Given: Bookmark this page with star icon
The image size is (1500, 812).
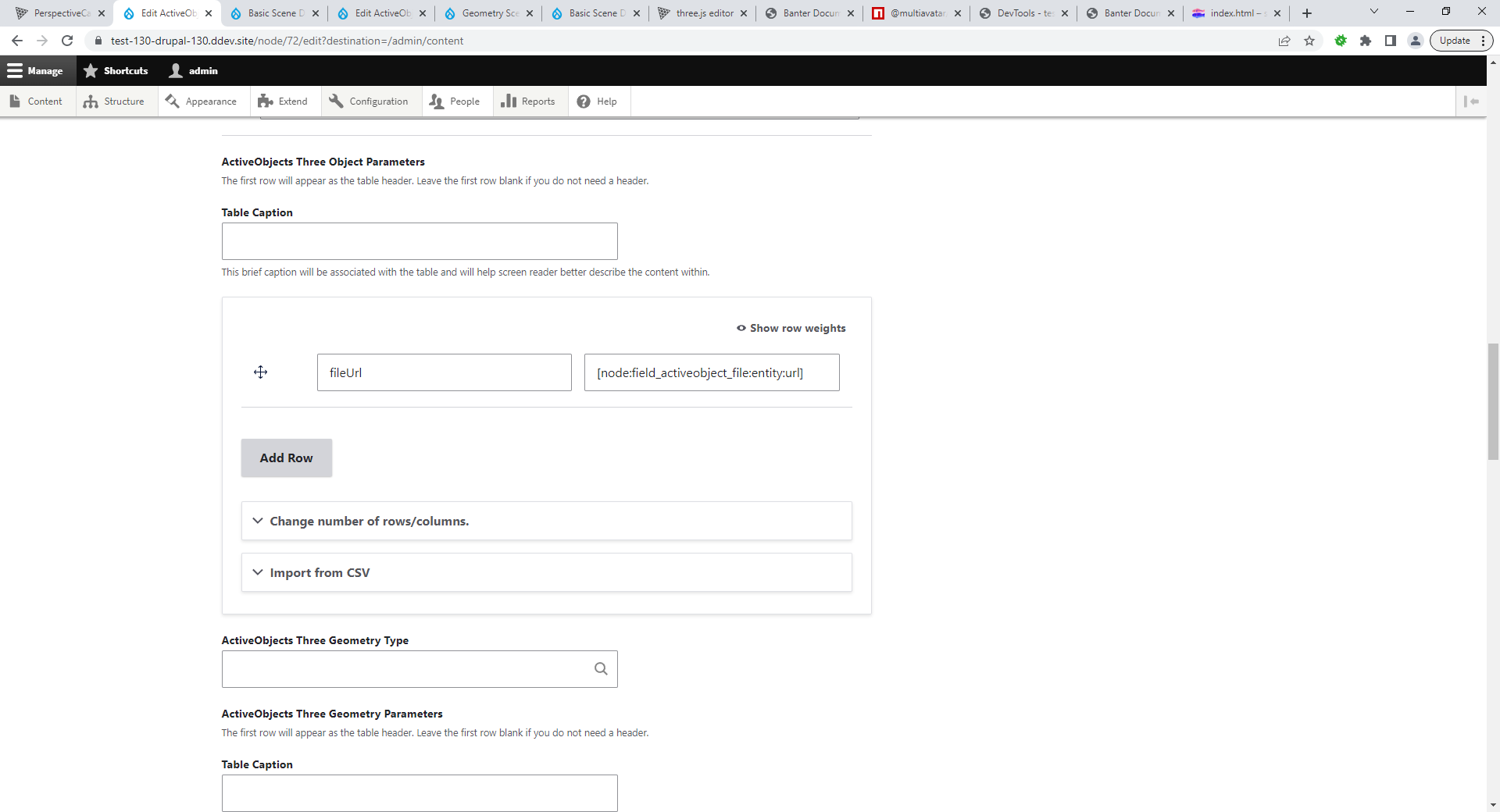Looking at the screenshot, I should pos(1309,41).
